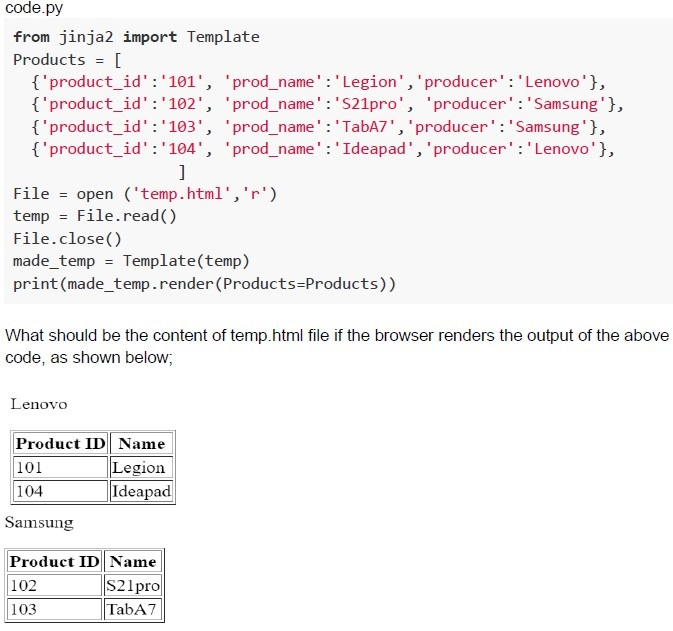The image size is (673, 631).
Task: Click the 'from jinja2 import Template' line
Action: tap(136, 37)
